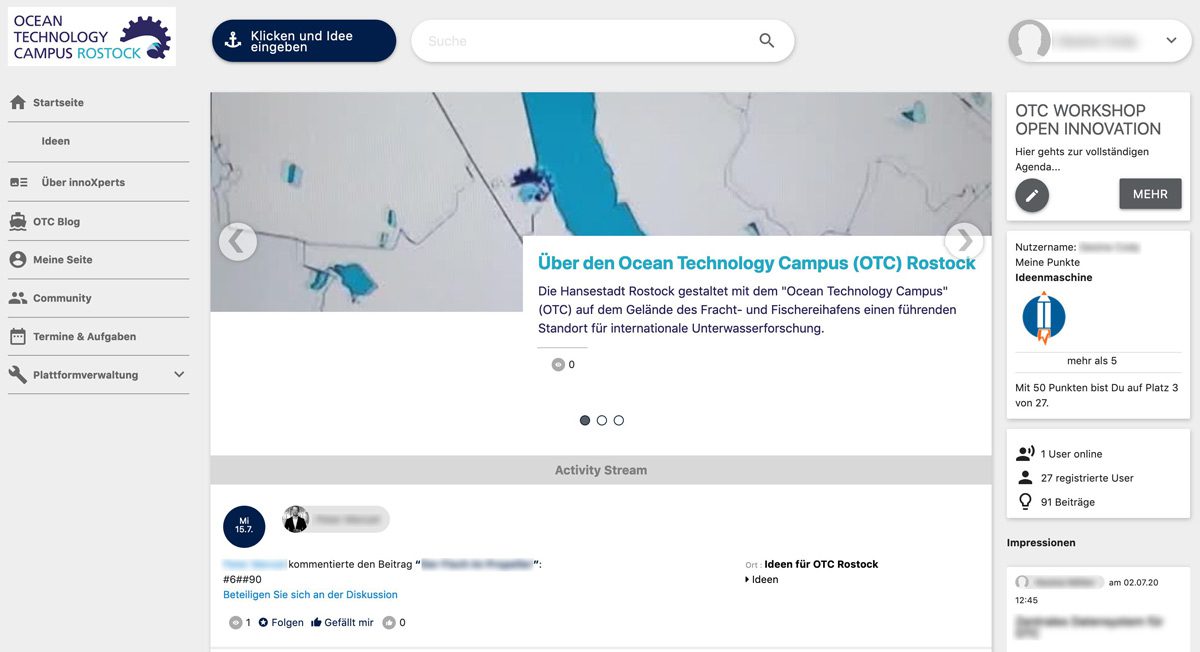Image resolution: width=1200 pixels, height=652 pixels.
Task: Open the user account dropdown top right
Action: (1170, 41)
